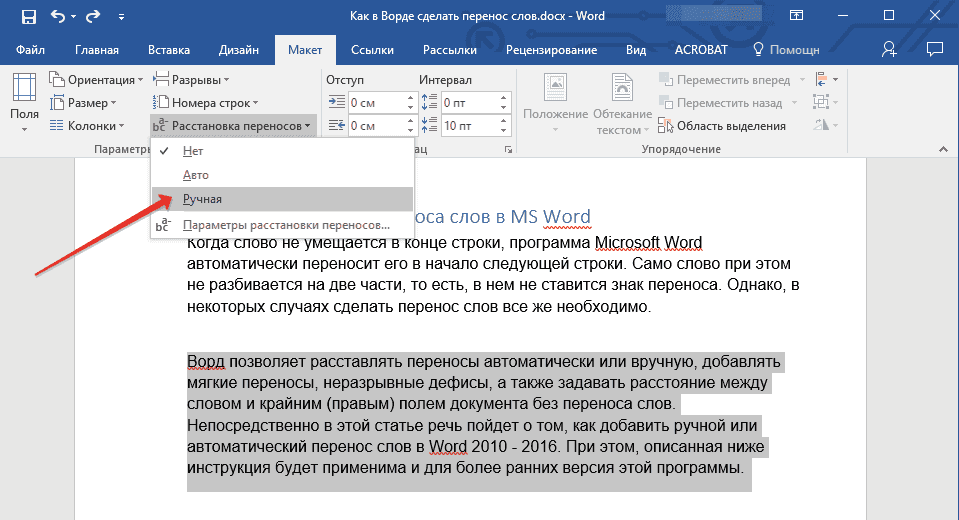Choose Нет in hyphenation menu

coord(283,151)
